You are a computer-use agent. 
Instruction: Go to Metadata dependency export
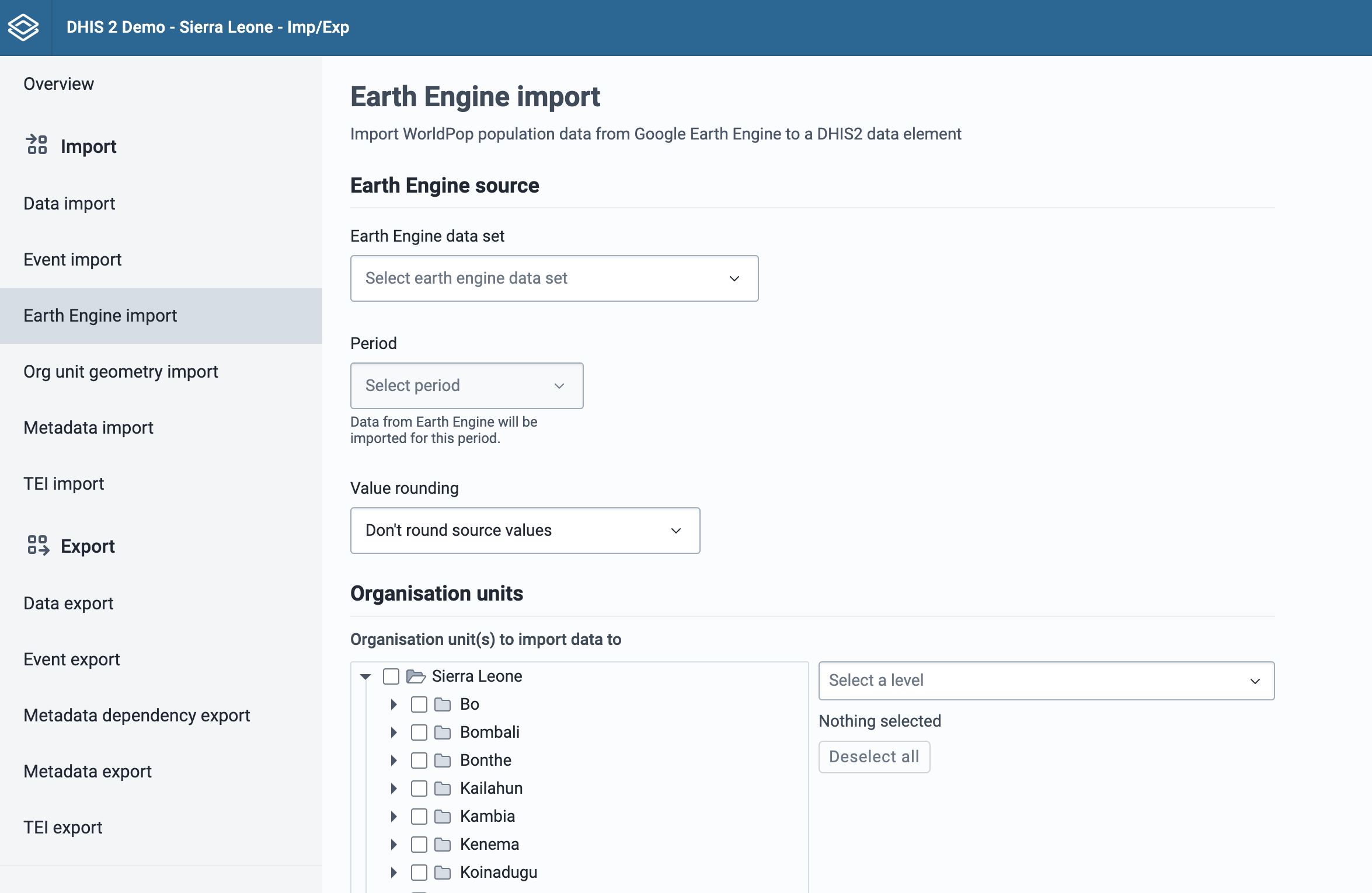tap(137, 716)
